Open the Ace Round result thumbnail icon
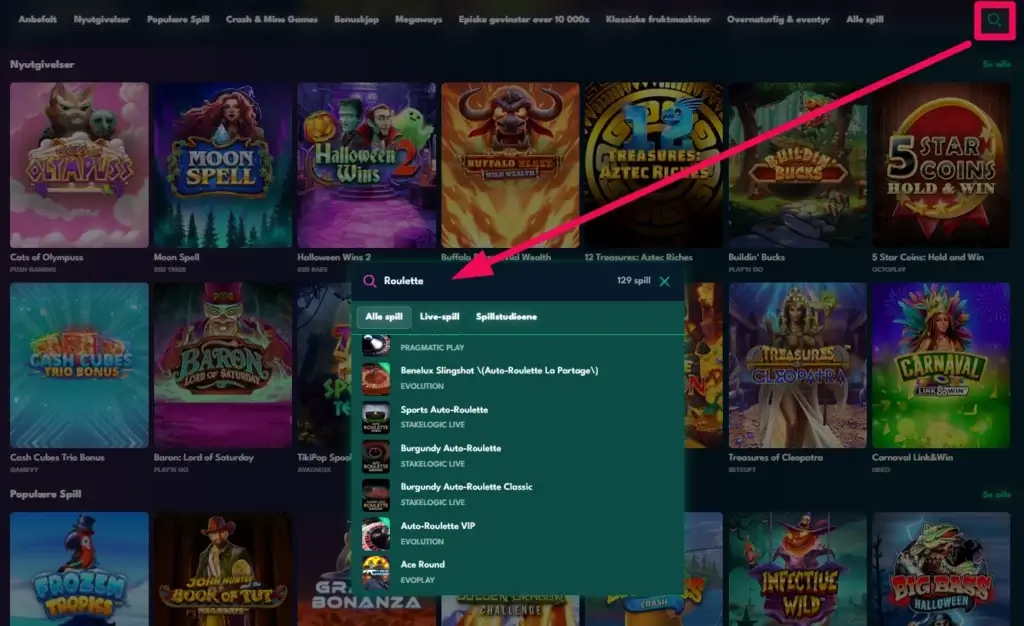The height and width of the screenshot is (626, 1024). click(x=376, y=572)
